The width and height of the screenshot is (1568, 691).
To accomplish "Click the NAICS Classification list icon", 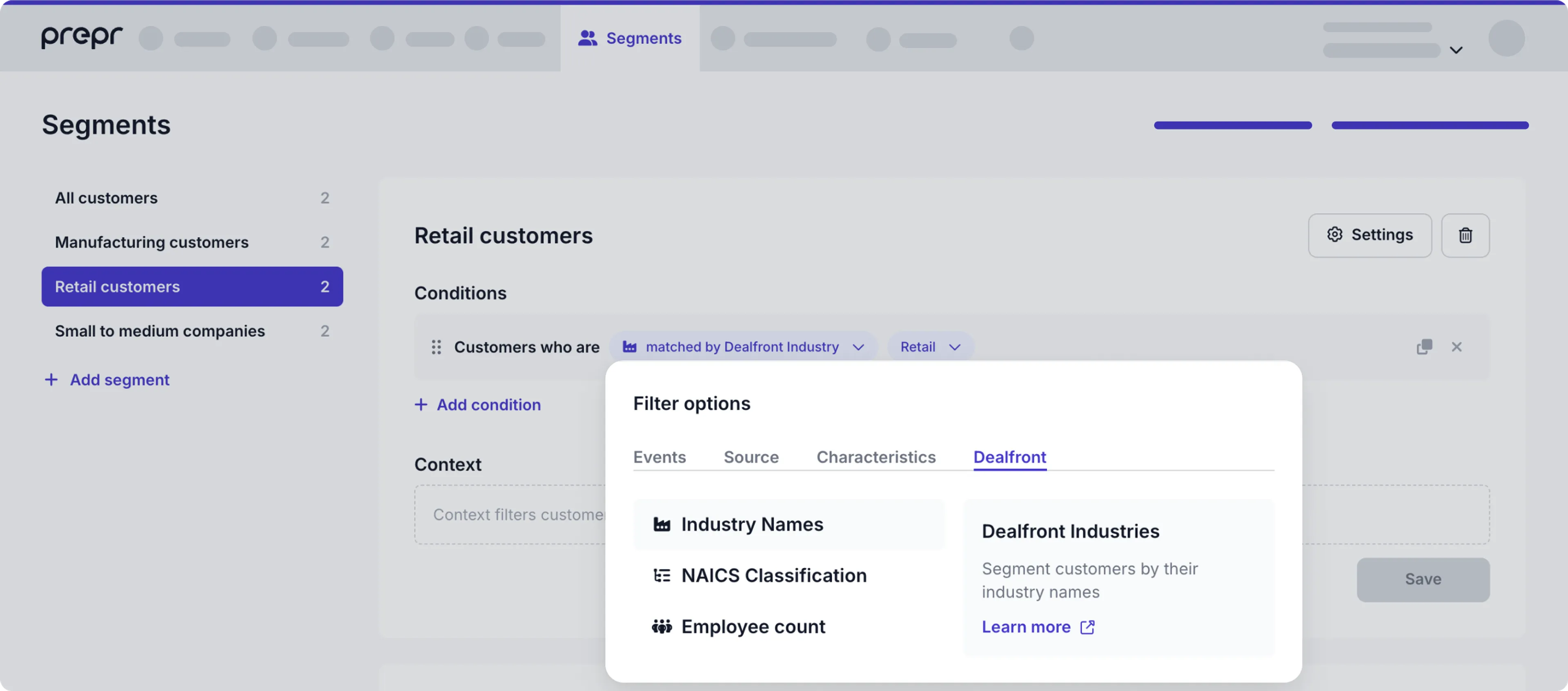I will pyautogui.click(x=661, y=575).
